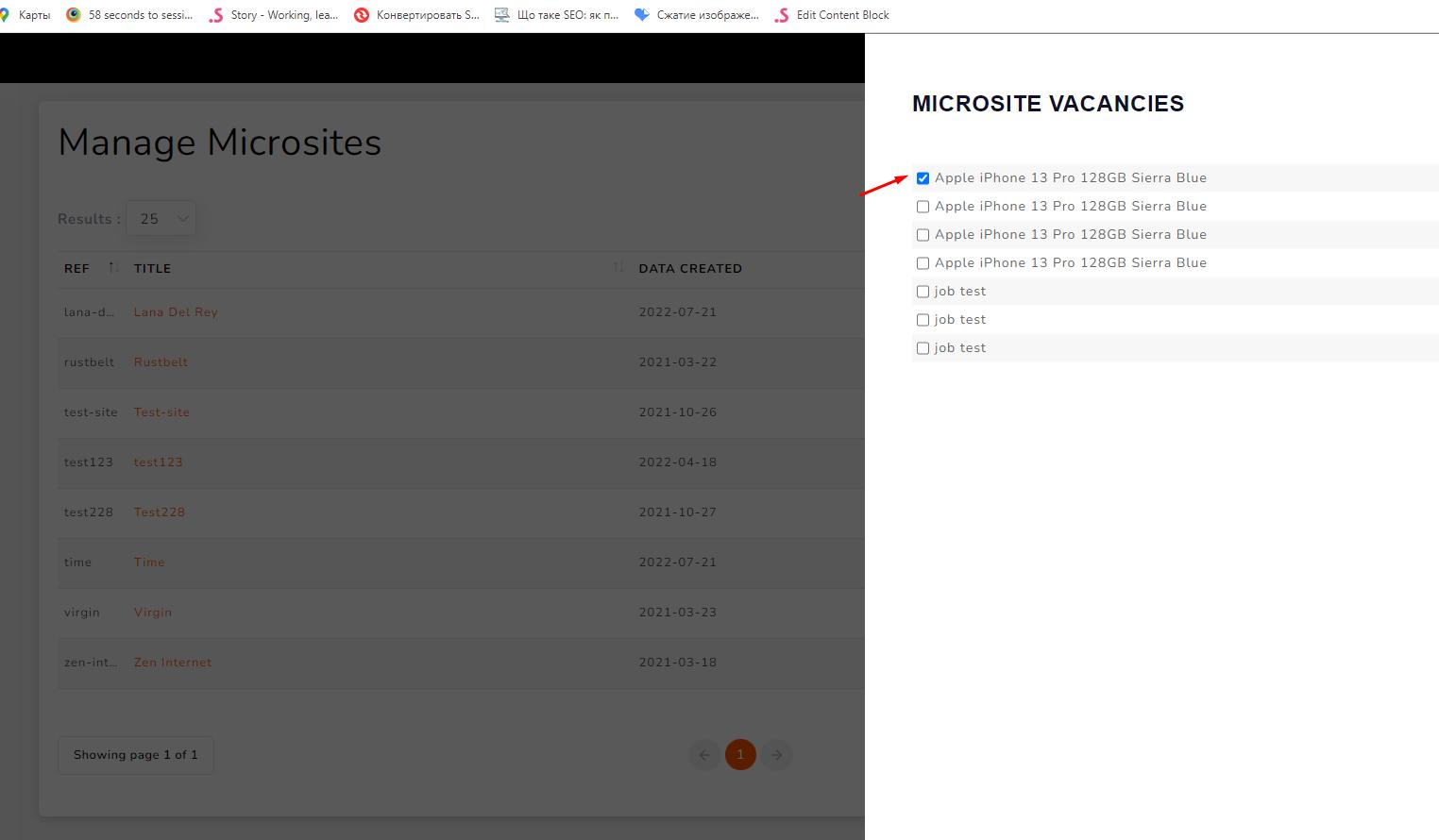
Task: Open the 'Edit Content Block' bookmark
Action: click(832, 15)
